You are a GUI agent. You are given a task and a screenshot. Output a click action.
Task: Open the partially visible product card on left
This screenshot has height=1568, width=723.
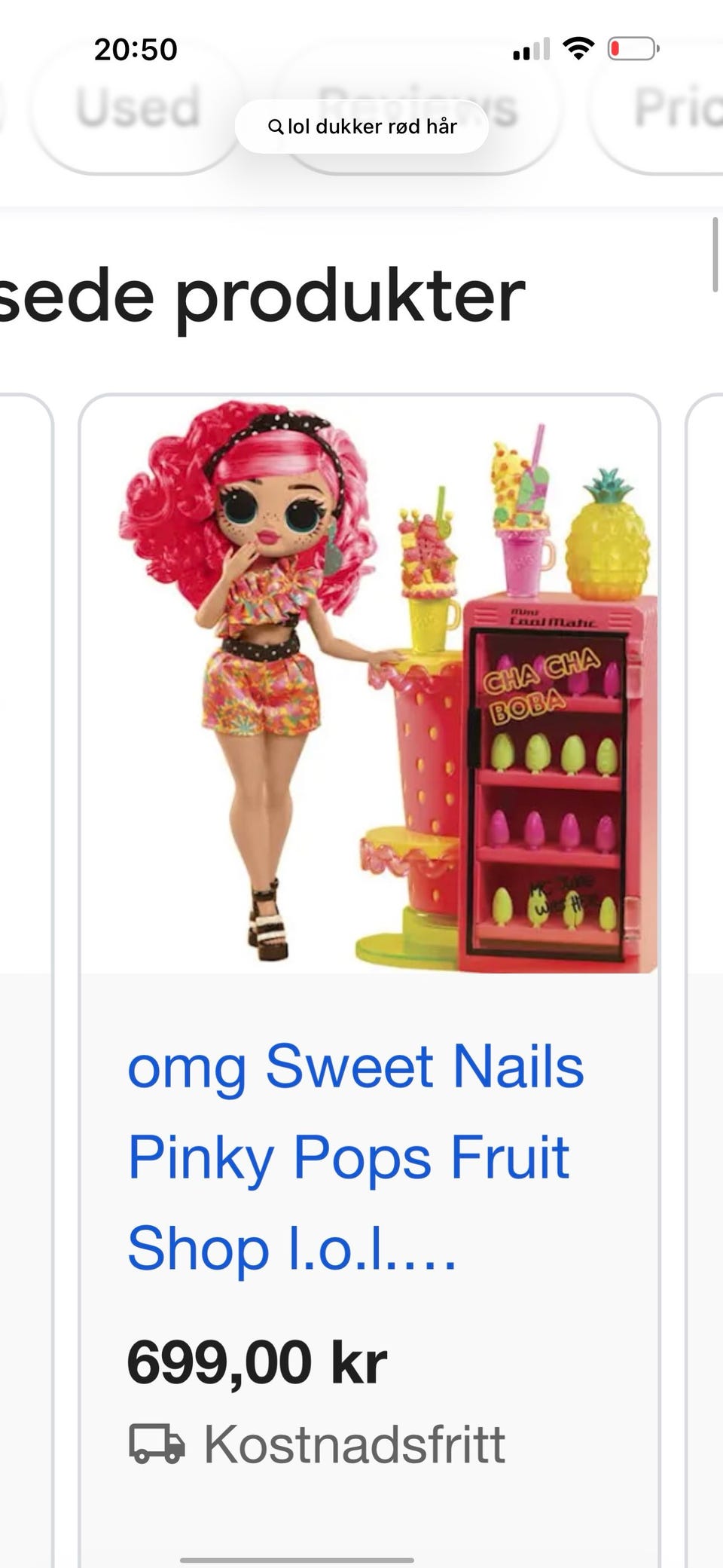[x=26, y=980]
